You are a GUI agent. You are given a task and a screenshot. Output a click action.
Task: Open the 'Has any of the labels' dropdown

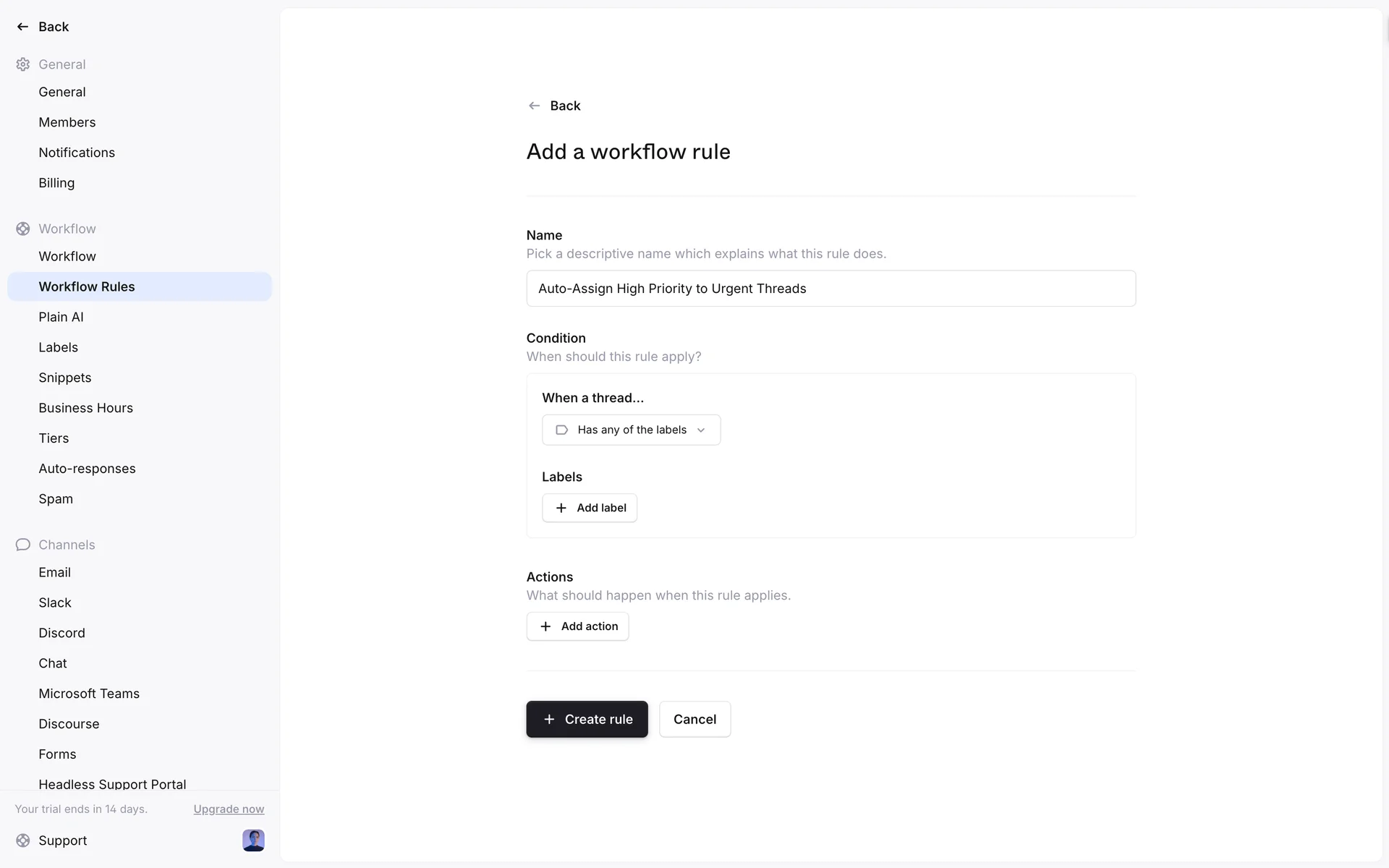(631, 430)
